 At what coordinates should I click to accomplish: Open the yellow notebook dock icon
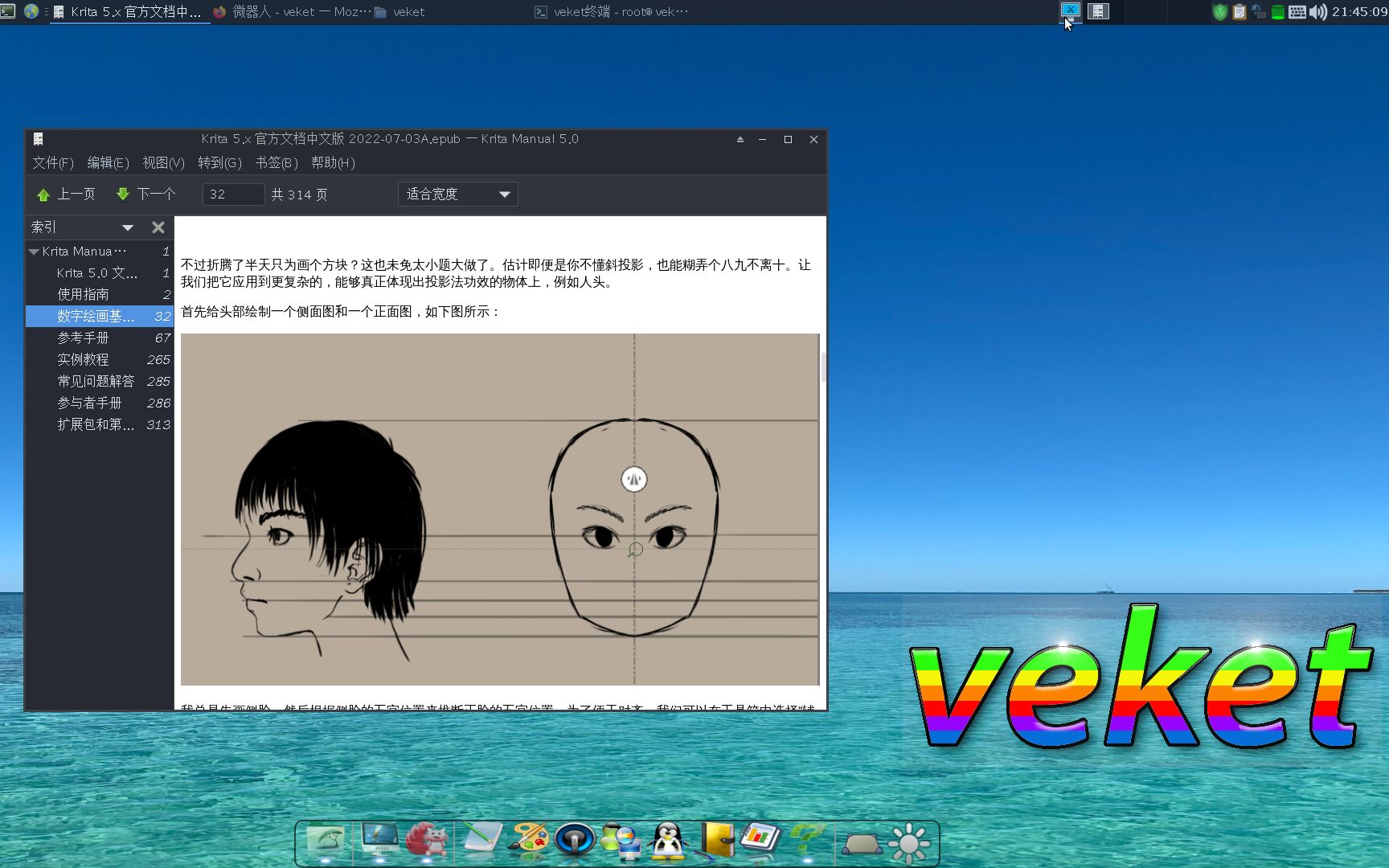tap(716, 841)
